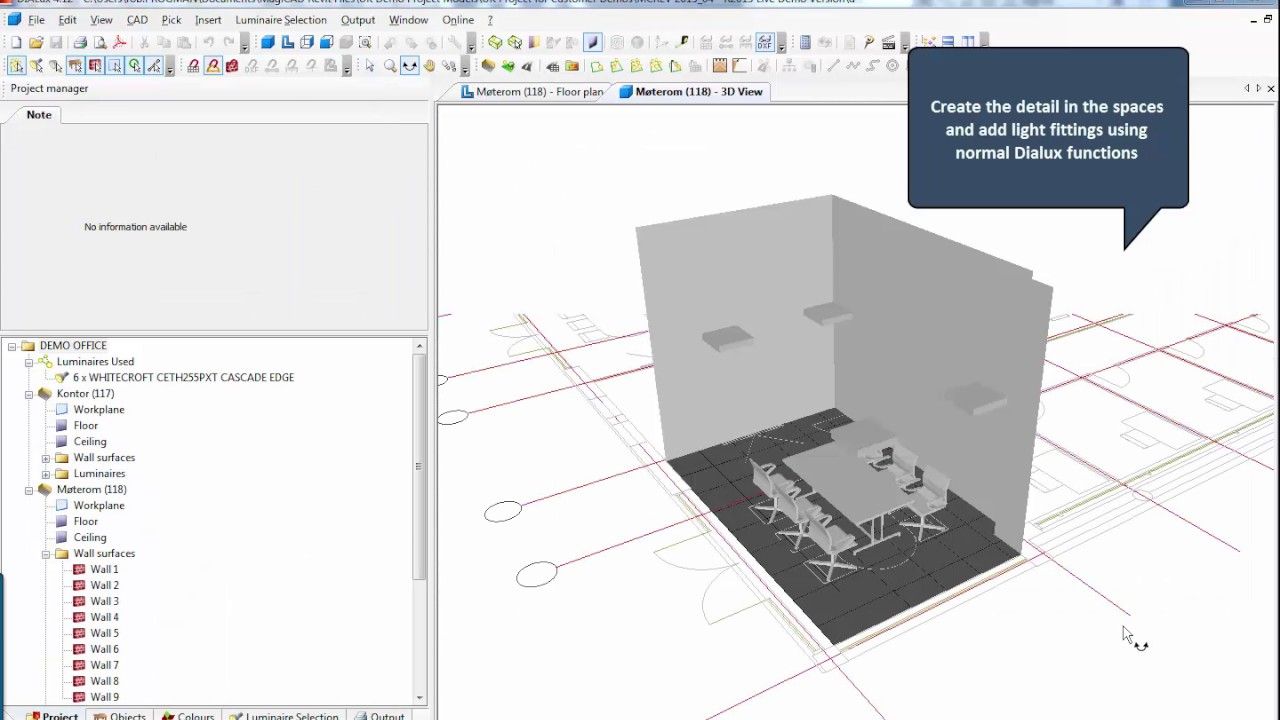1280x720 pixels.
Task: Expand Wall surfaces under Kontor (117)
Action: coord(46,458)
